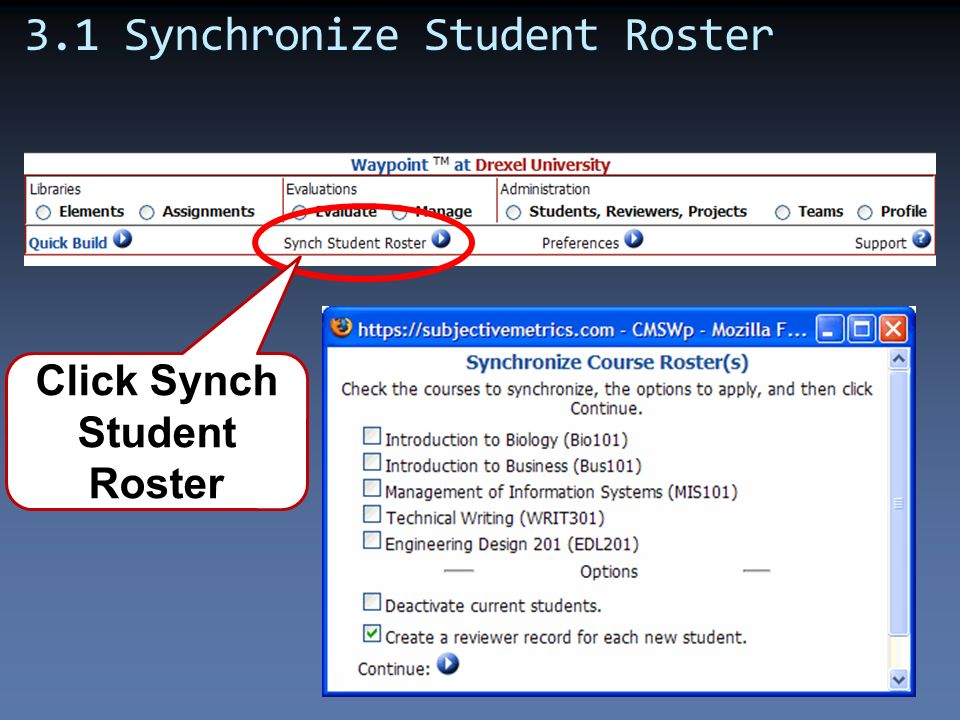Open Preferences via its arrow icon
960x720 pixels.
(x=634, y=239)
